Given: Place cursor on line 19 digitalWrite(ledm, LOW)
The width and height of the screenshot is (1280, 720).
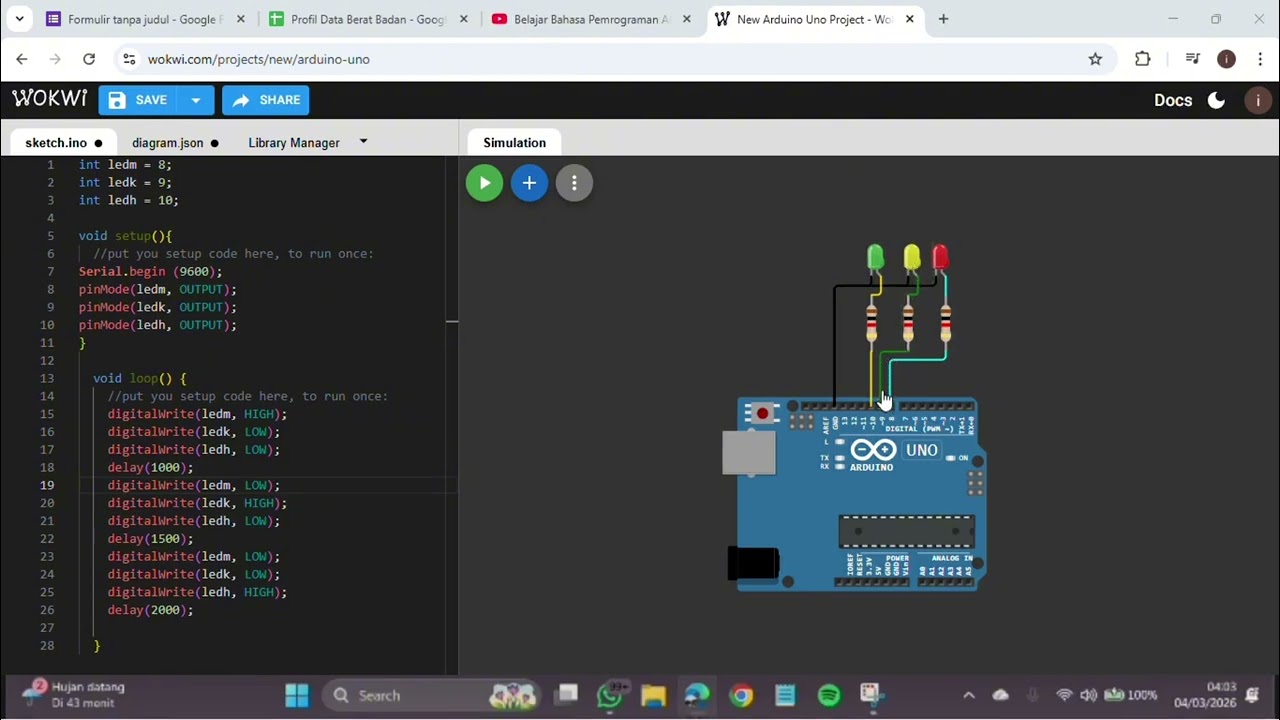Looking at the screenshot, I should pyautogui.click(x=194, y=485).
